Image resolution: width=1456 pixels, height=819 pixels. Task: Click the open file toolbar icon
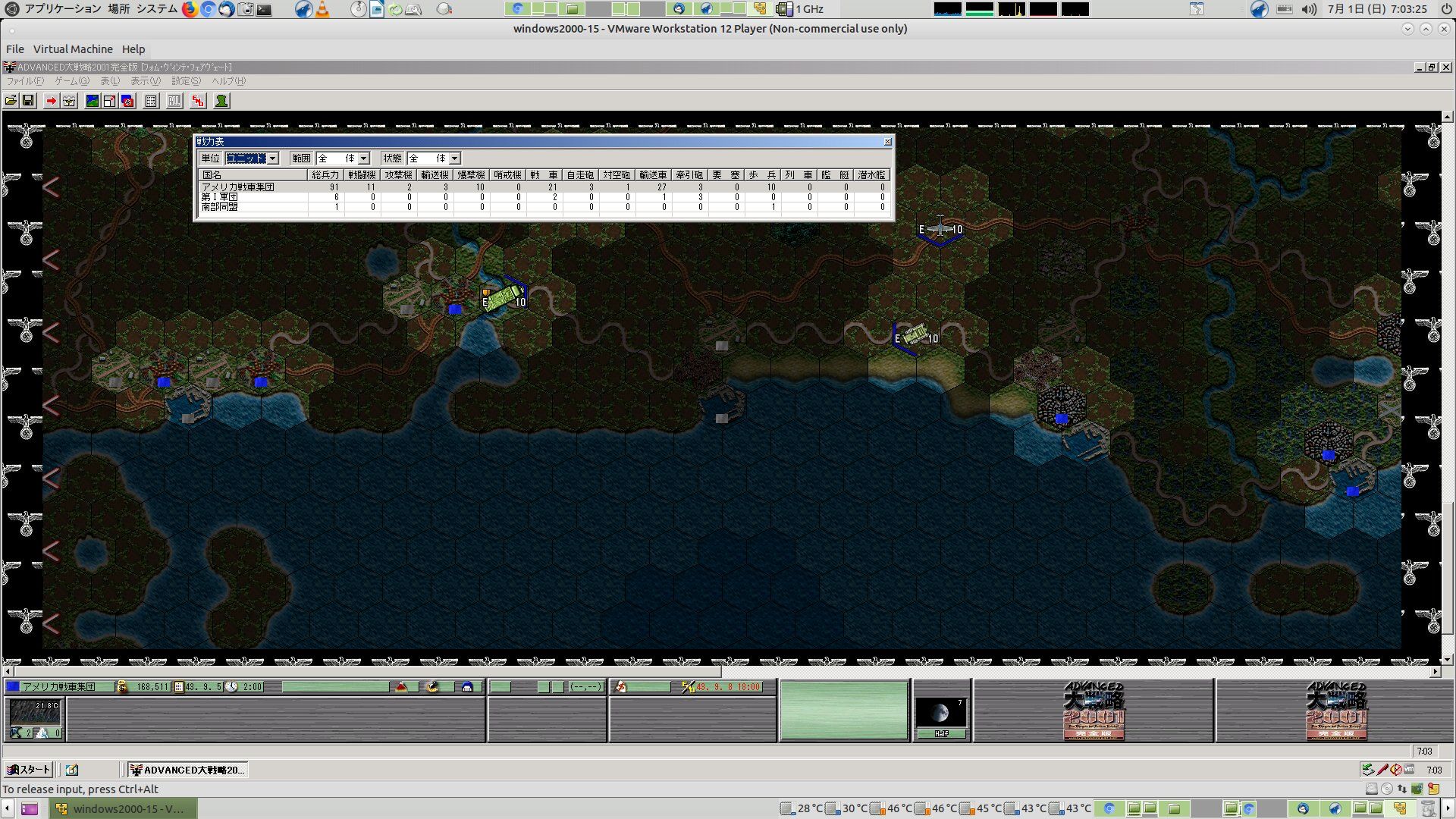point(11,101)
